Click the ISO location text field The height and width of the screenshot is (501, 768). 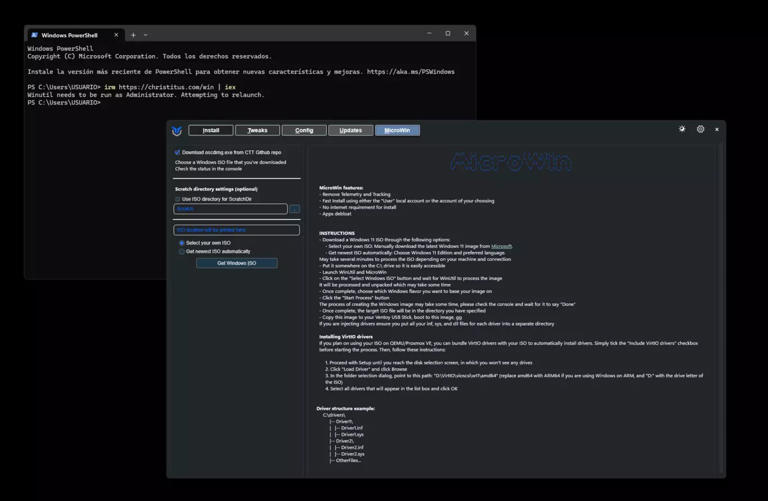point(236,230)
